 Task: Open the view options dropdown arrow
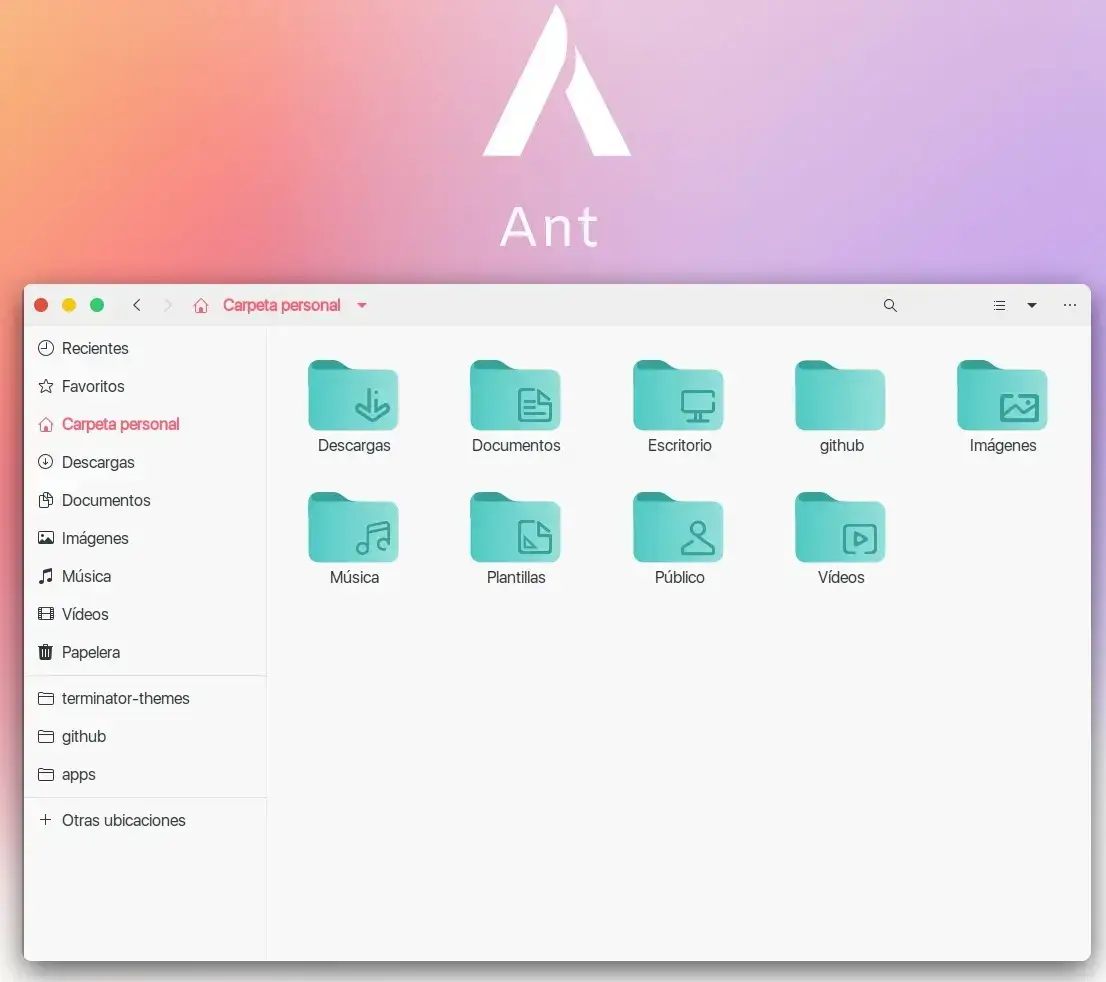[1032, 306]
